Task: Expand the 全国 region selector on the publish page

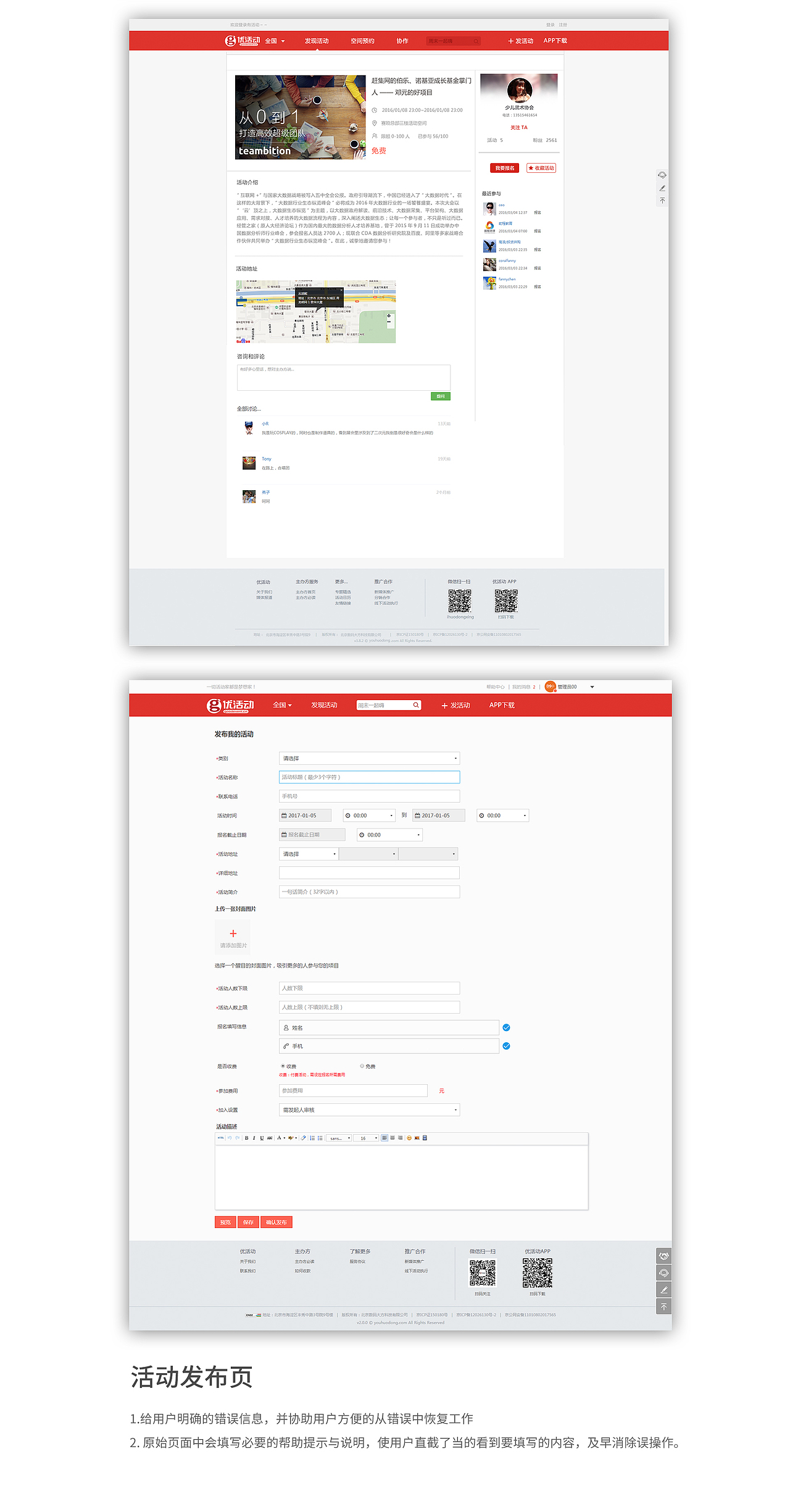Action: pos(282,705)
